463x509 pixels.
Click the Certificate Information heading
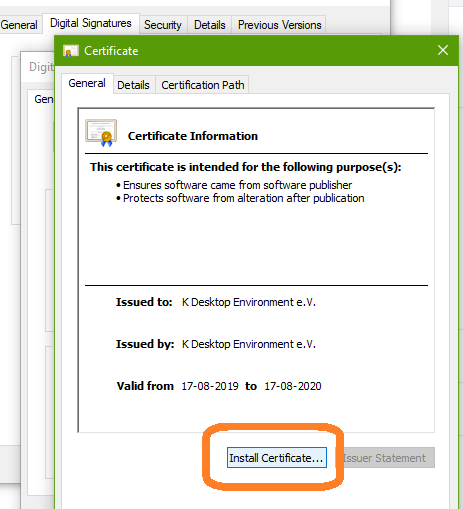[193, 136]
